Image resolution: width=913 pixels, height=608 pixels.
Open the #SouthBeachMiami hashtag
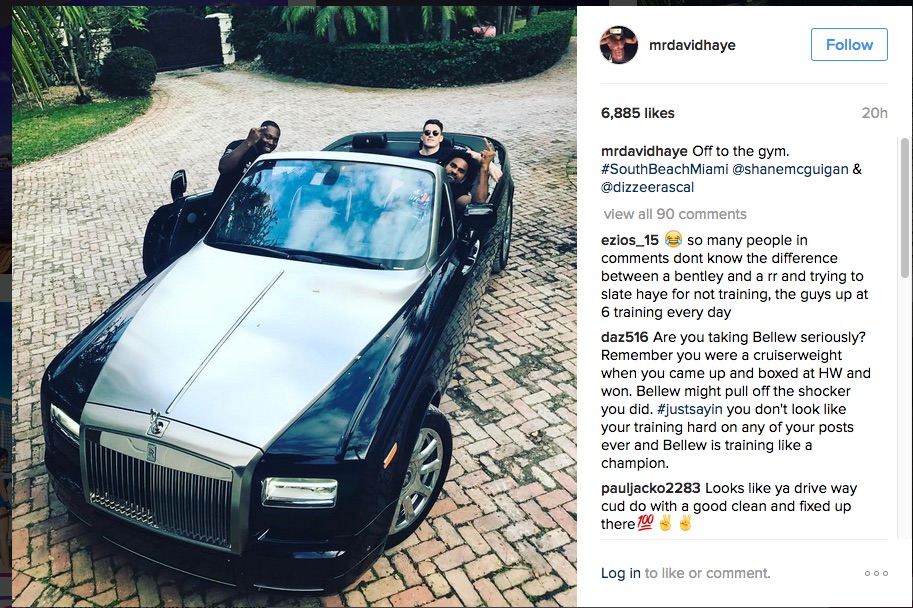(664, 169)
